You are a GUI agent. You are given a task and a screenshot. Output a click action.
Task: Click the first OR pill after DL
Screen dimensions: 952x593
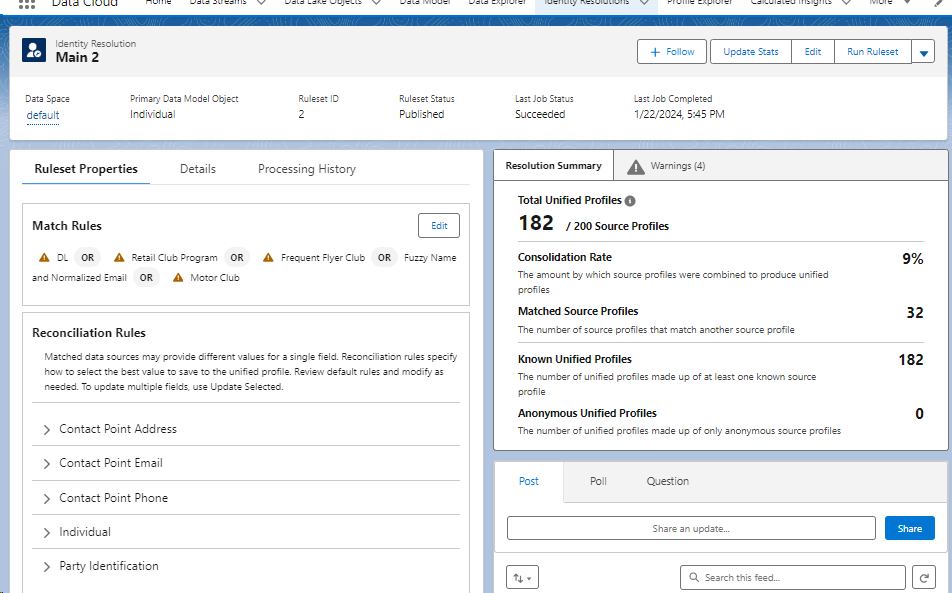pos(87,258)
